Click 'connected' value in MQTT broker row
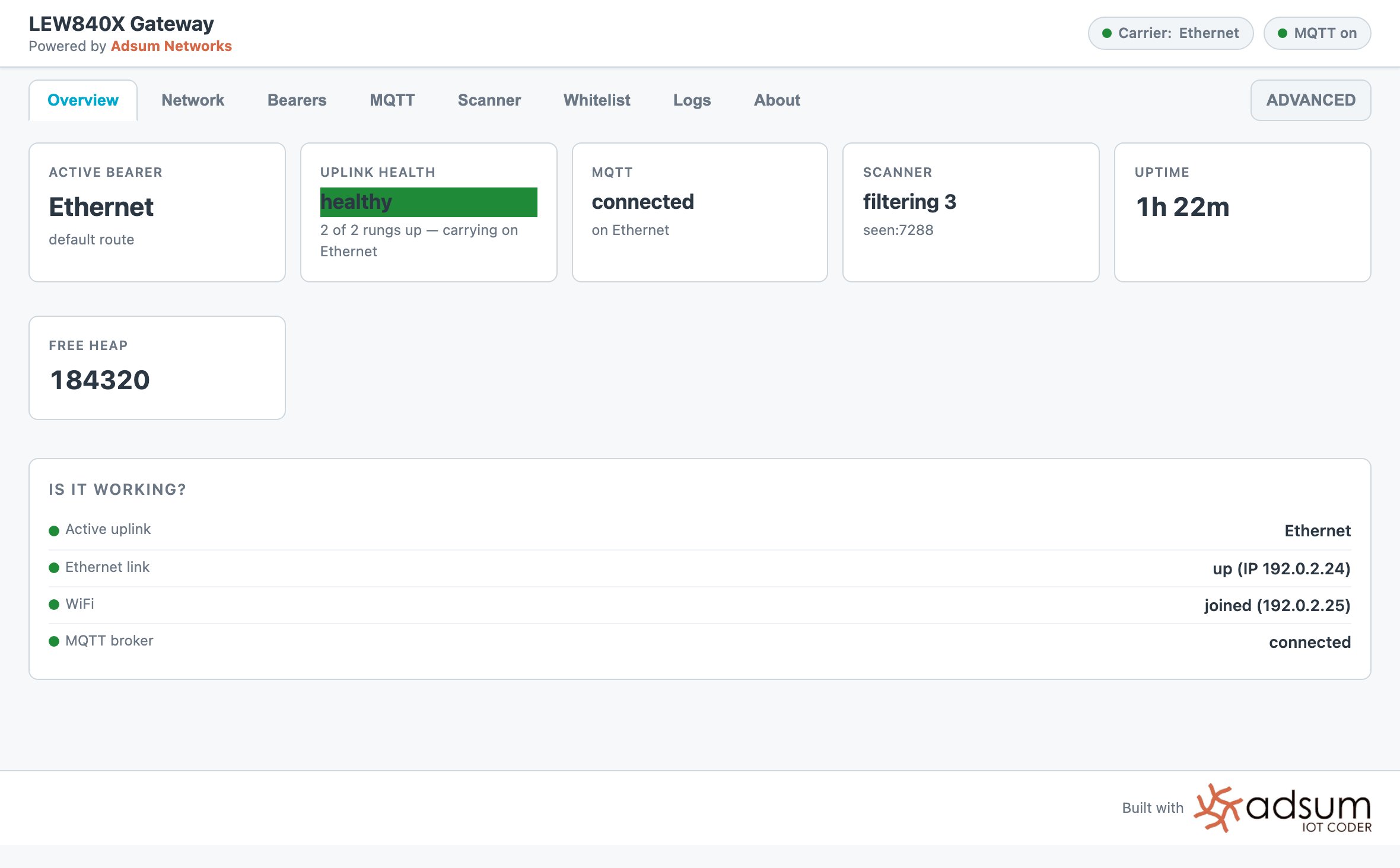 pos(1310,643)
